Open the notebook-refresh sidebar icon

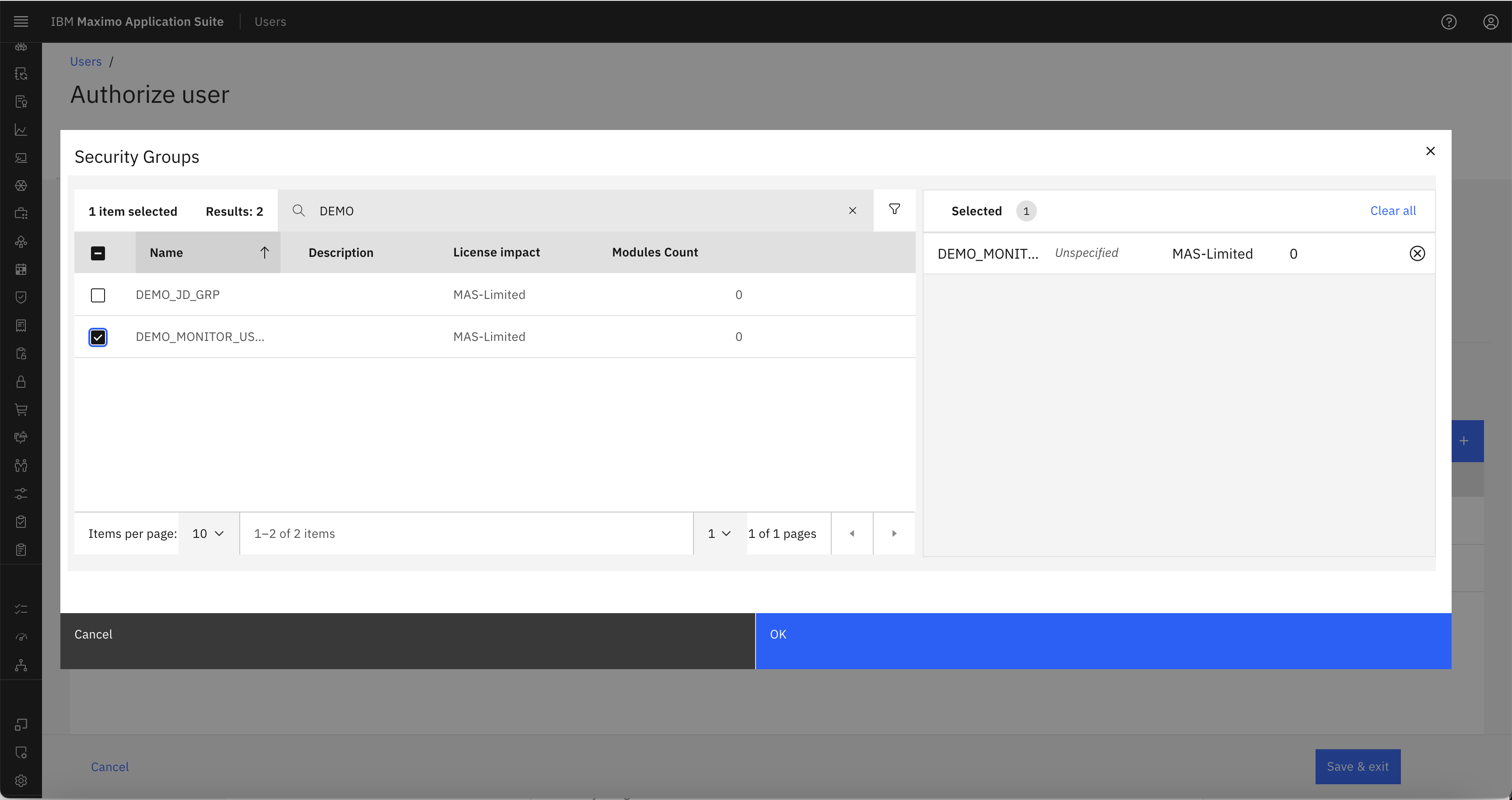(21, 74)
